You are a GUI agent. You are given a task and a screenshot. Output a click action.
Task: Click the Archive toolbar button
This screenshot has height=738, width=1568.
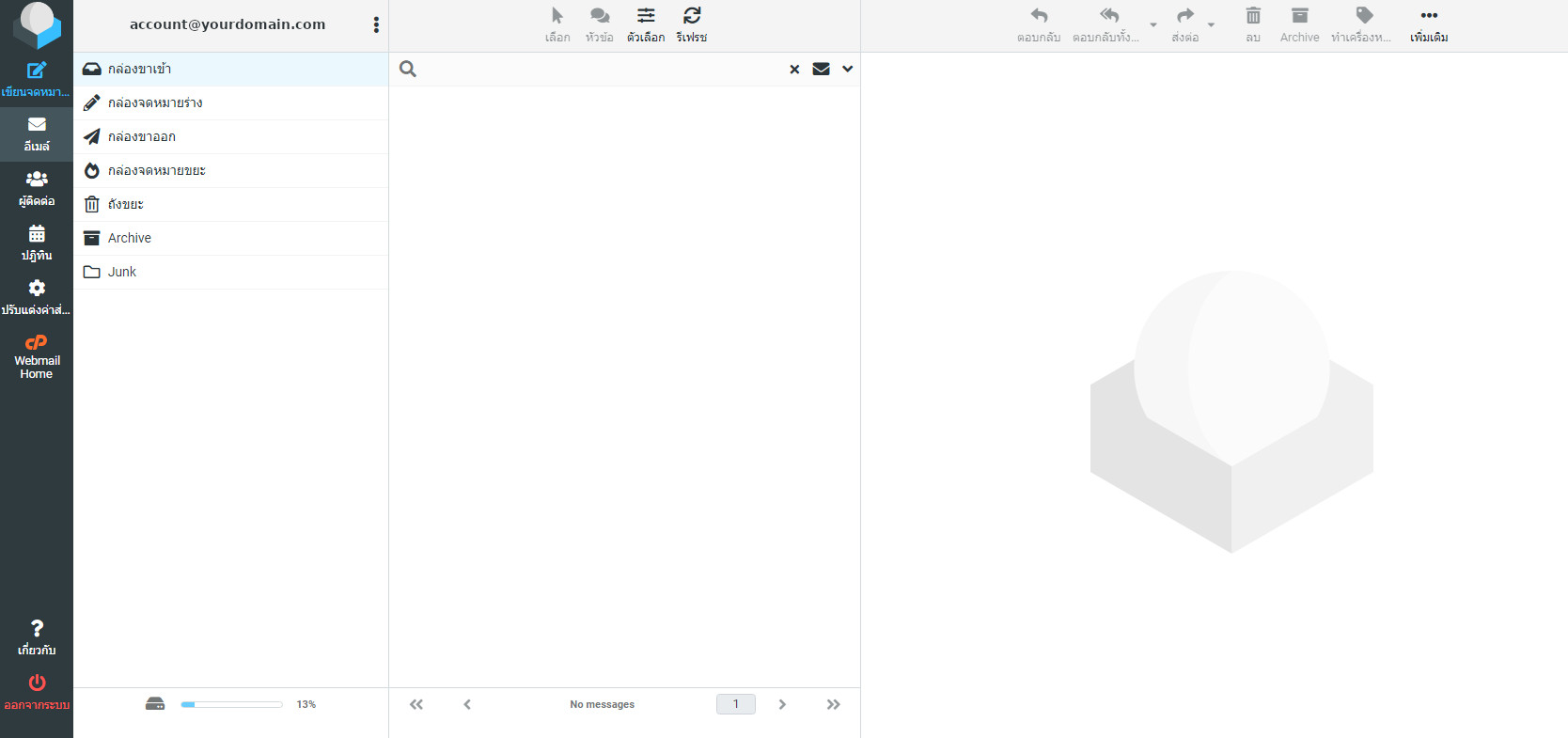(1300, 25)
